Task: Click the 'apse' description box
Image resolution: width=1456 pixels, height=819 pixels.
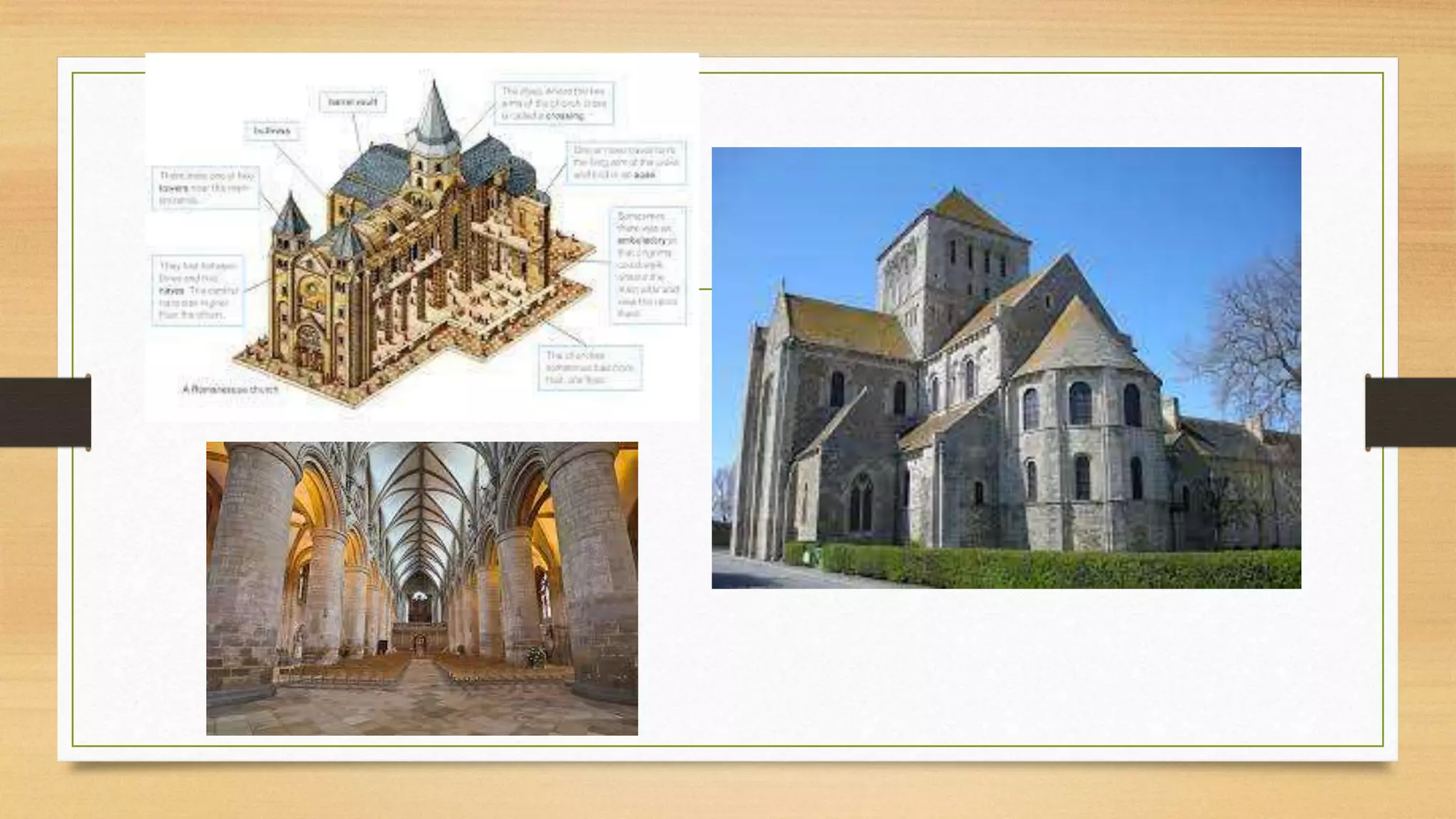Action: coord(626,163)
